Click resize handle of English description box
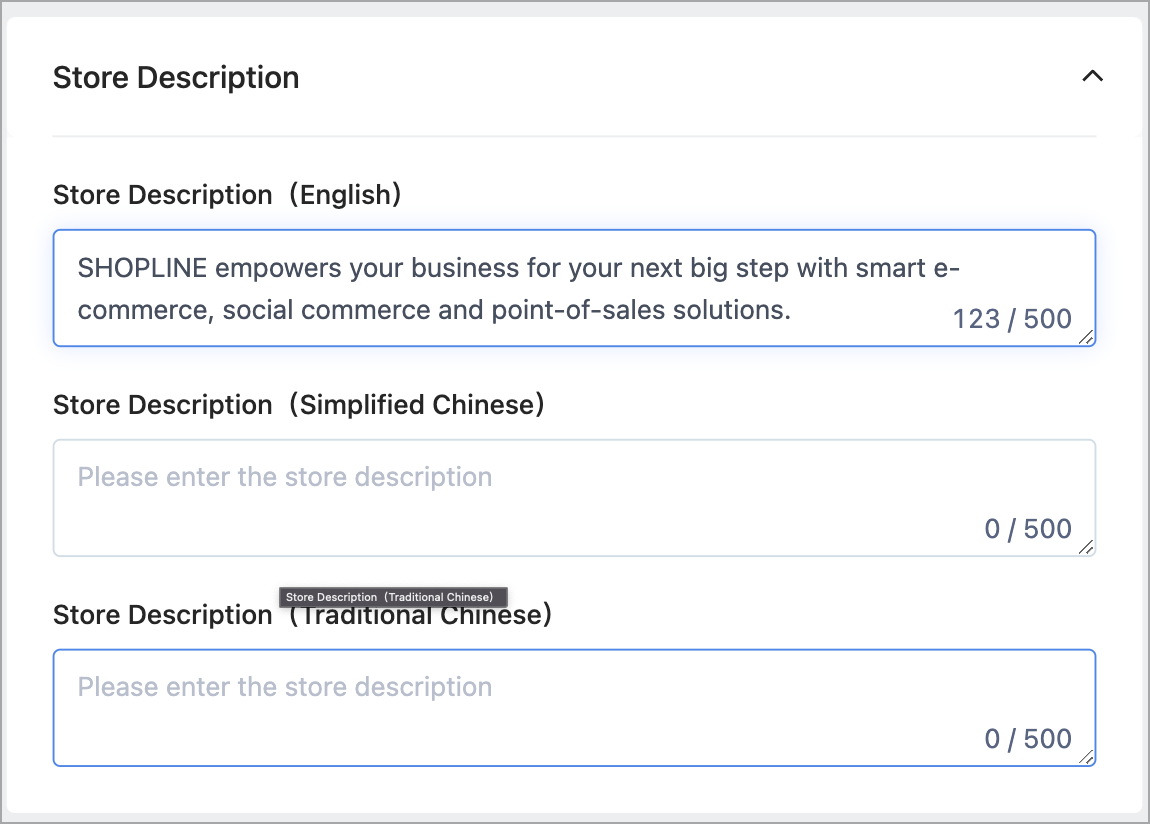This screenshot has height=824, width=1150. [1086, 337]
